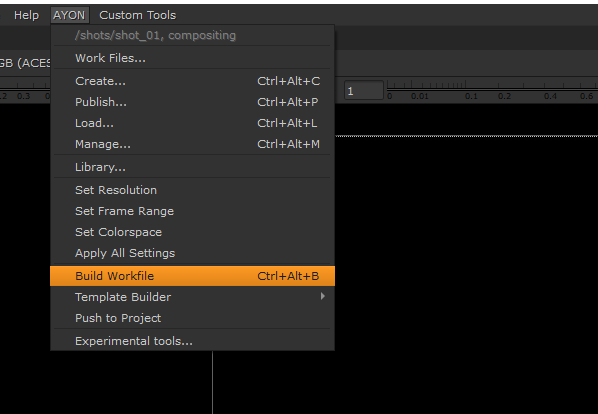Select Create... menu entry

point(193,81)
